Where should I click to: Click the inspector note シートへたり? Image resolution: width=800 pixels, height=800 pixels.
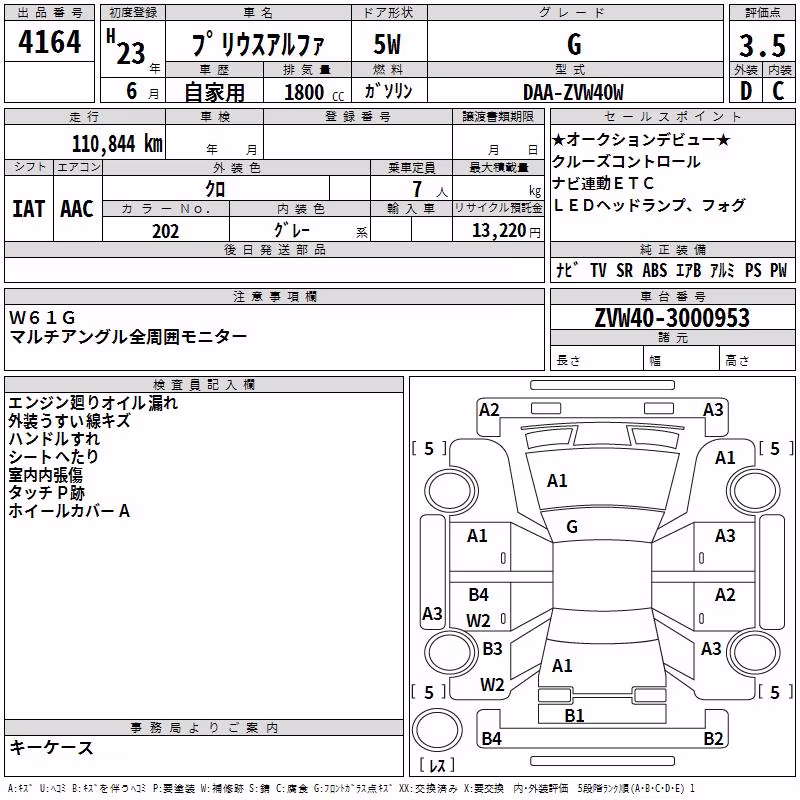tap(54, 457)
